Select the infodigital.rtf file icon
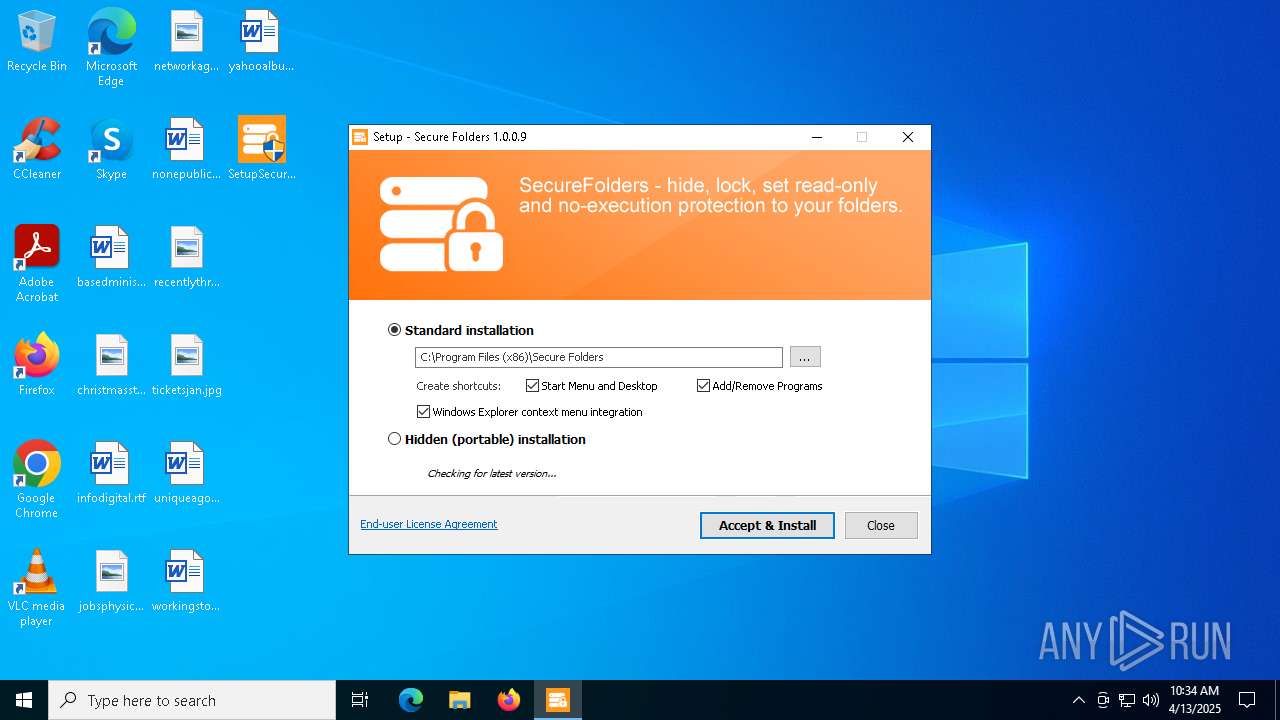Screen dimensions: 1280x720 click(x=111, y=474)
